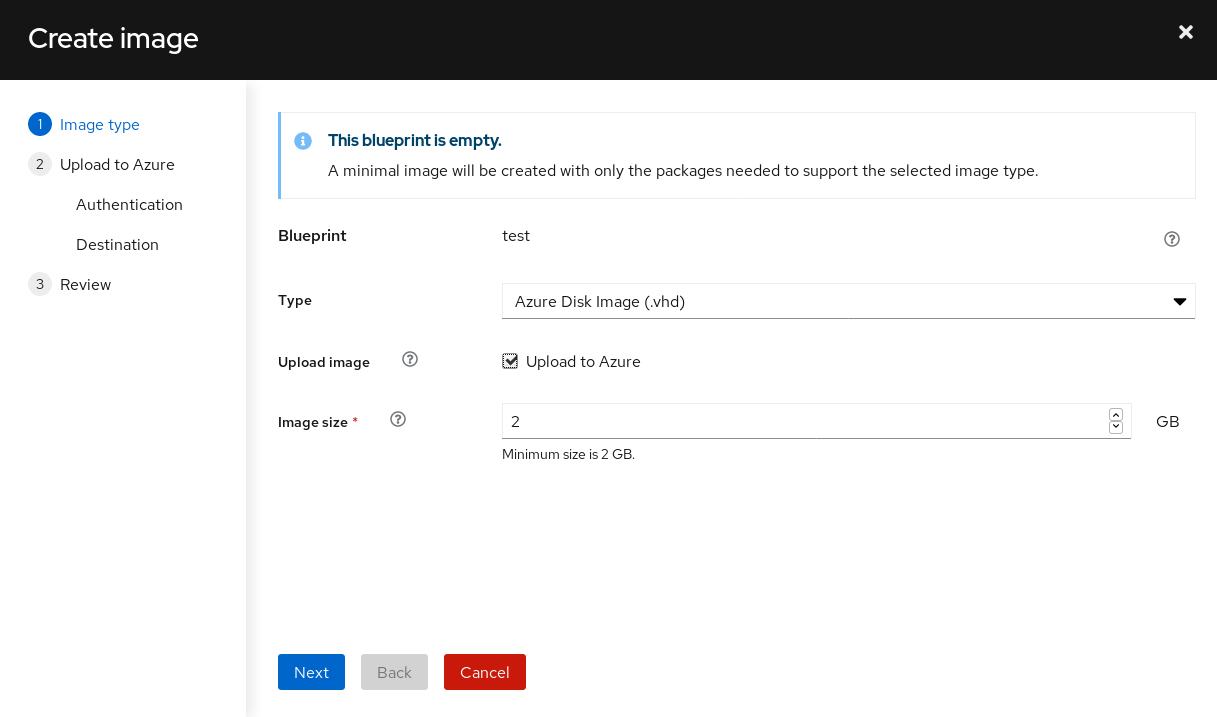1217x717 pixels.
Task: Open the Blueprint help popover icon
Action: click(x=1172, y=239)
